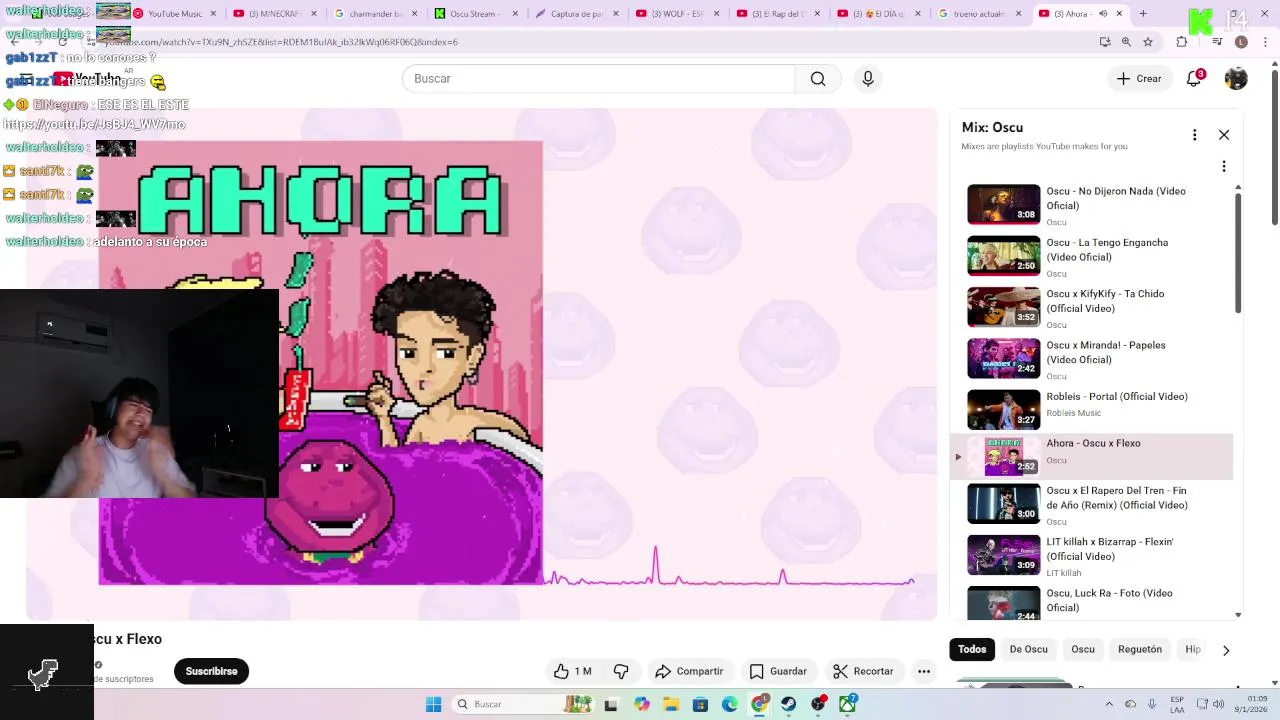Select the Reguetón filter chip
Viewport: 1280px width, 720px height.
pos(1140,649)
